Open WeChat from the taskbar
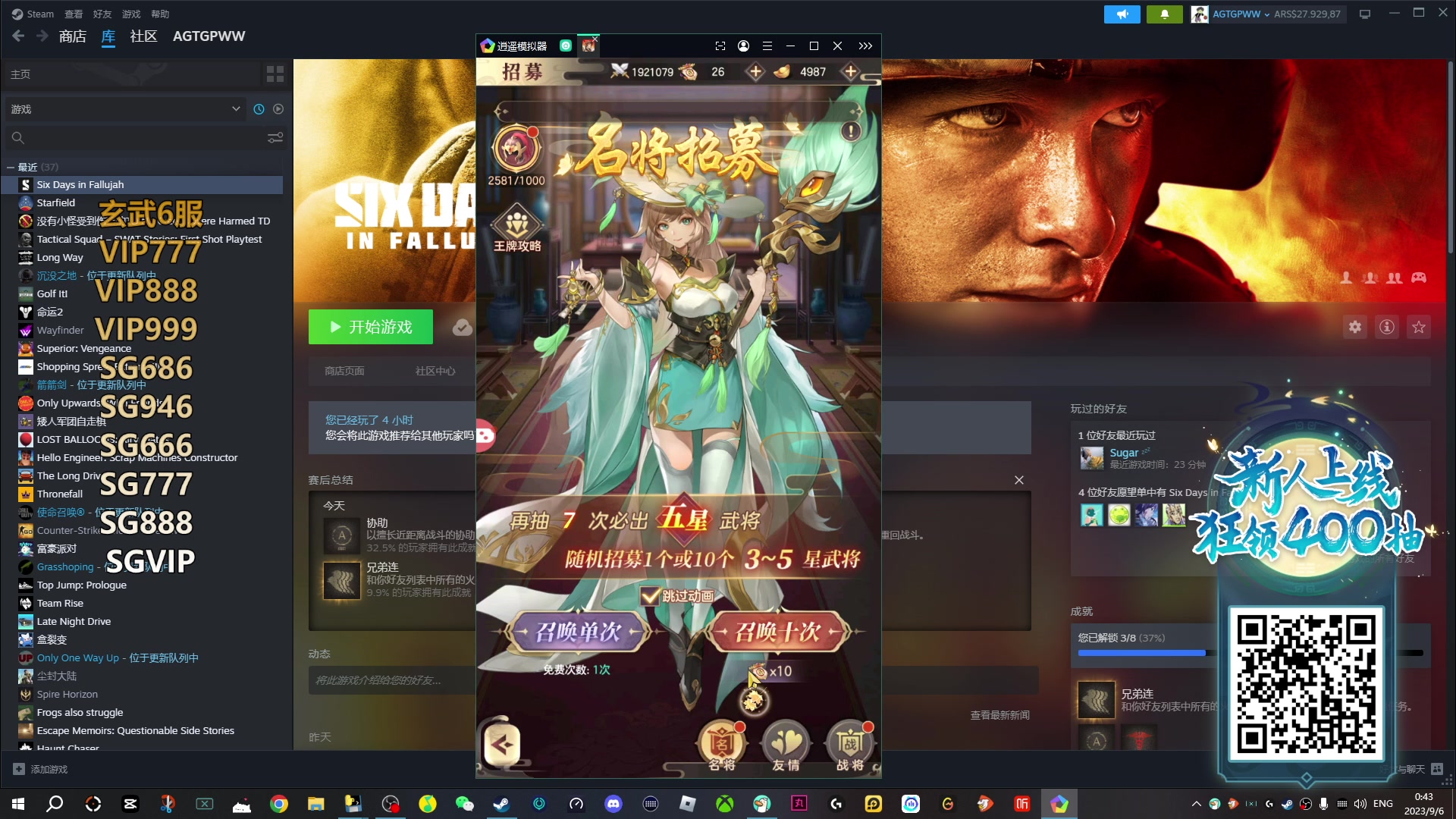The height and width of the screenshot is (819, 1456). click(x=464, y=804)
